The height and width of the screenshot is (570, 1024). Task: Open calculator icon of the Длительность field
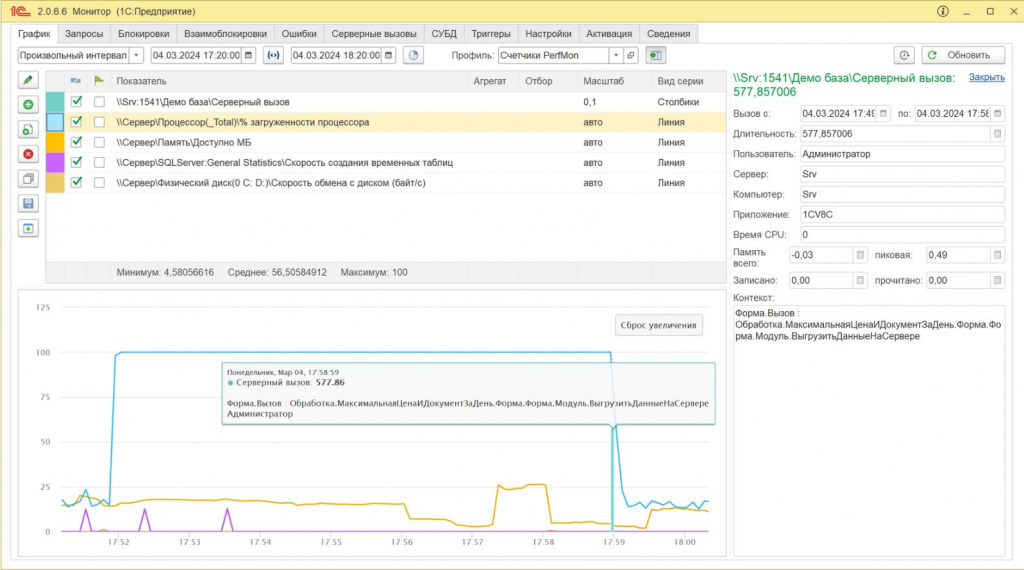997,134
